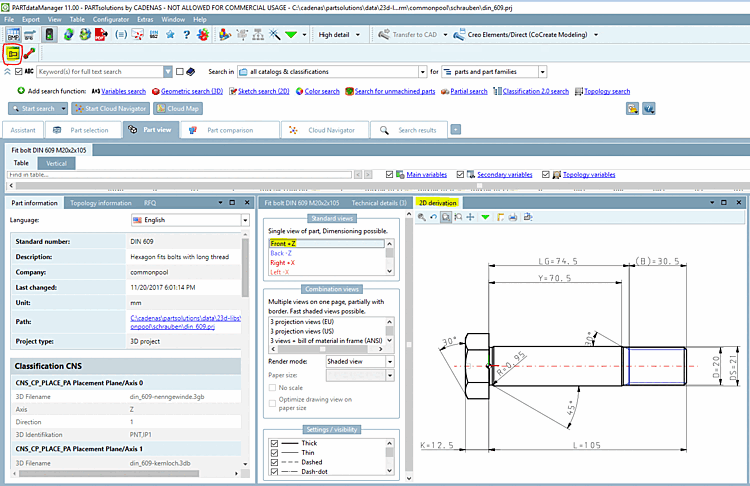
Task: Click the red connector icon beside yellow folder
Action: coord(30,53)
